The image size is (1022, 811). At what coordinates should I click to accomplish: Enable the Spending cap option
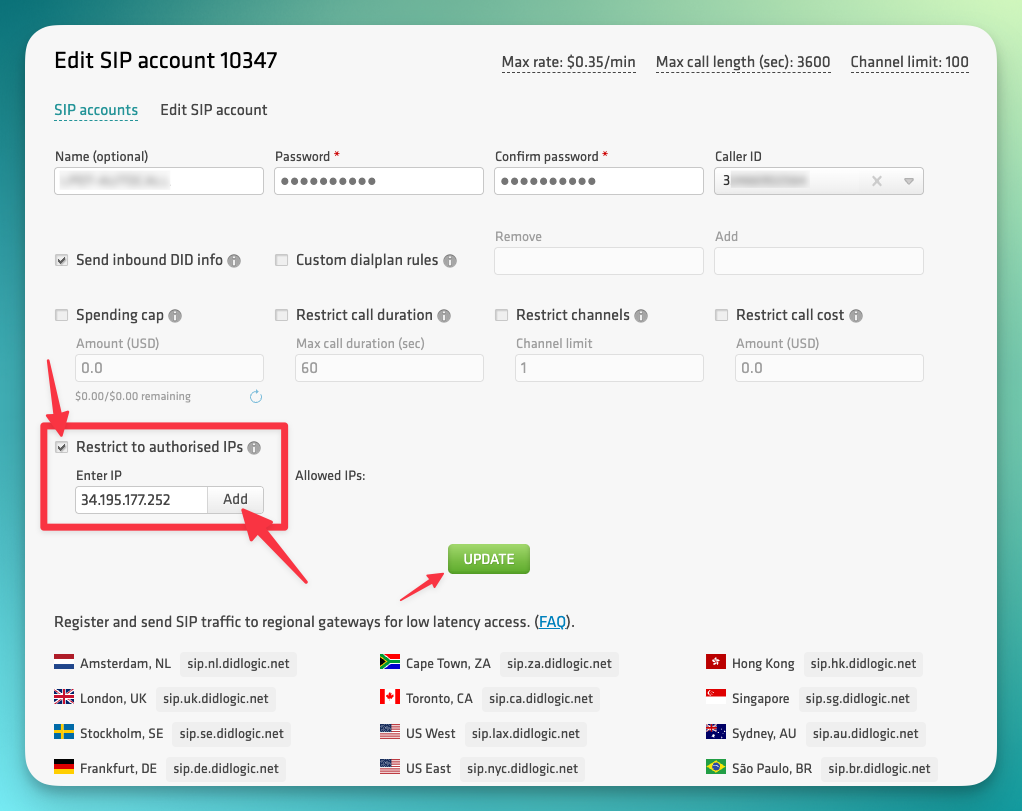click(61, 315)
